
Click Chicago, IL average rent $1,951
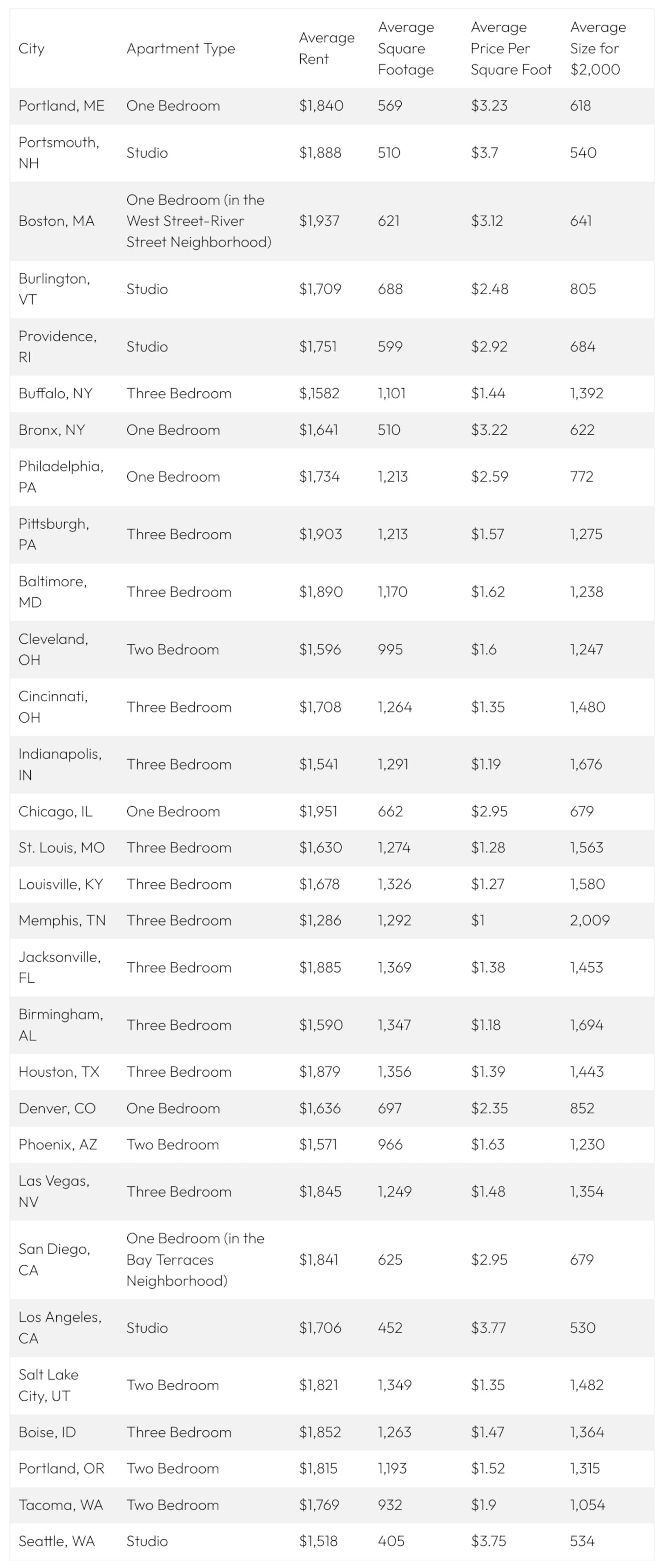tap(318, 811)
